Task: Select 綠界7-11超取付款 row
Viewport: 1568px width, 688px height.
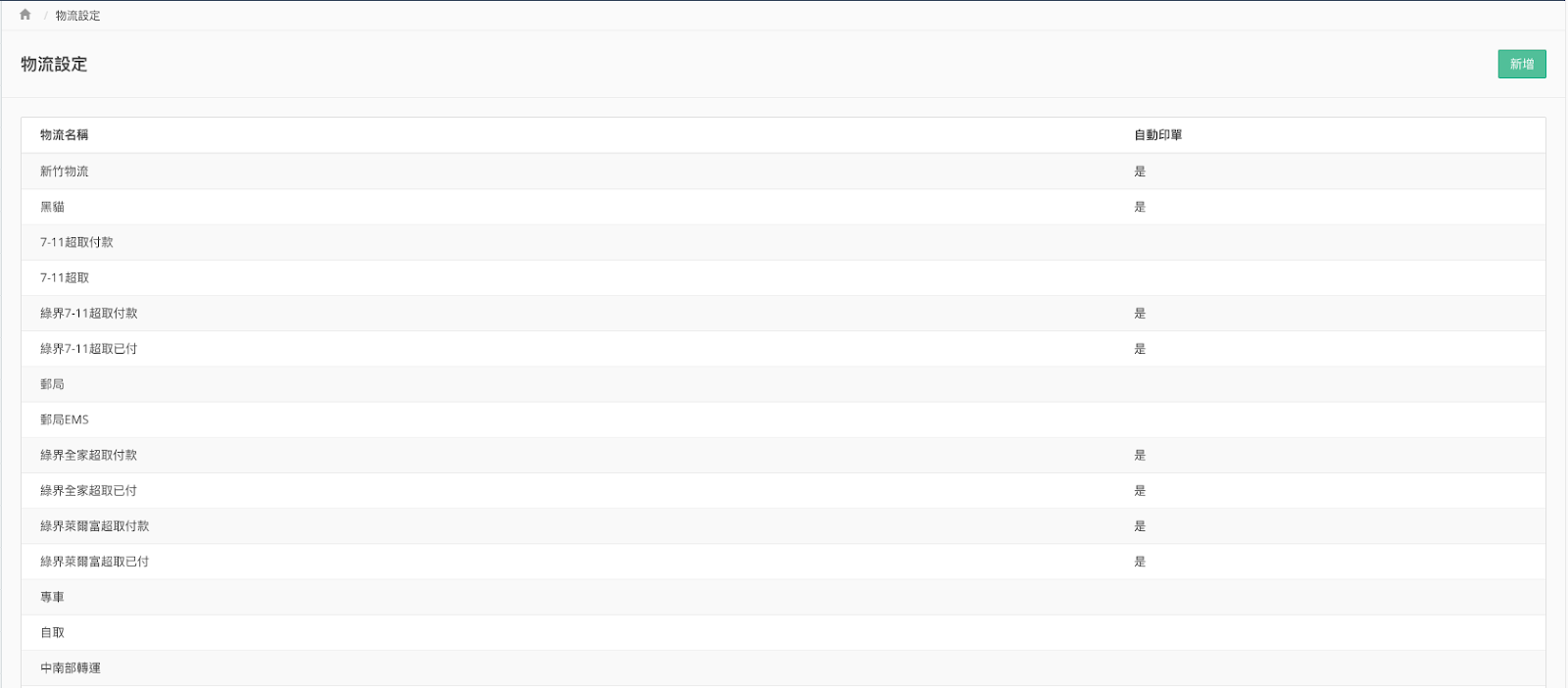Action: click(x=783, y=314)
